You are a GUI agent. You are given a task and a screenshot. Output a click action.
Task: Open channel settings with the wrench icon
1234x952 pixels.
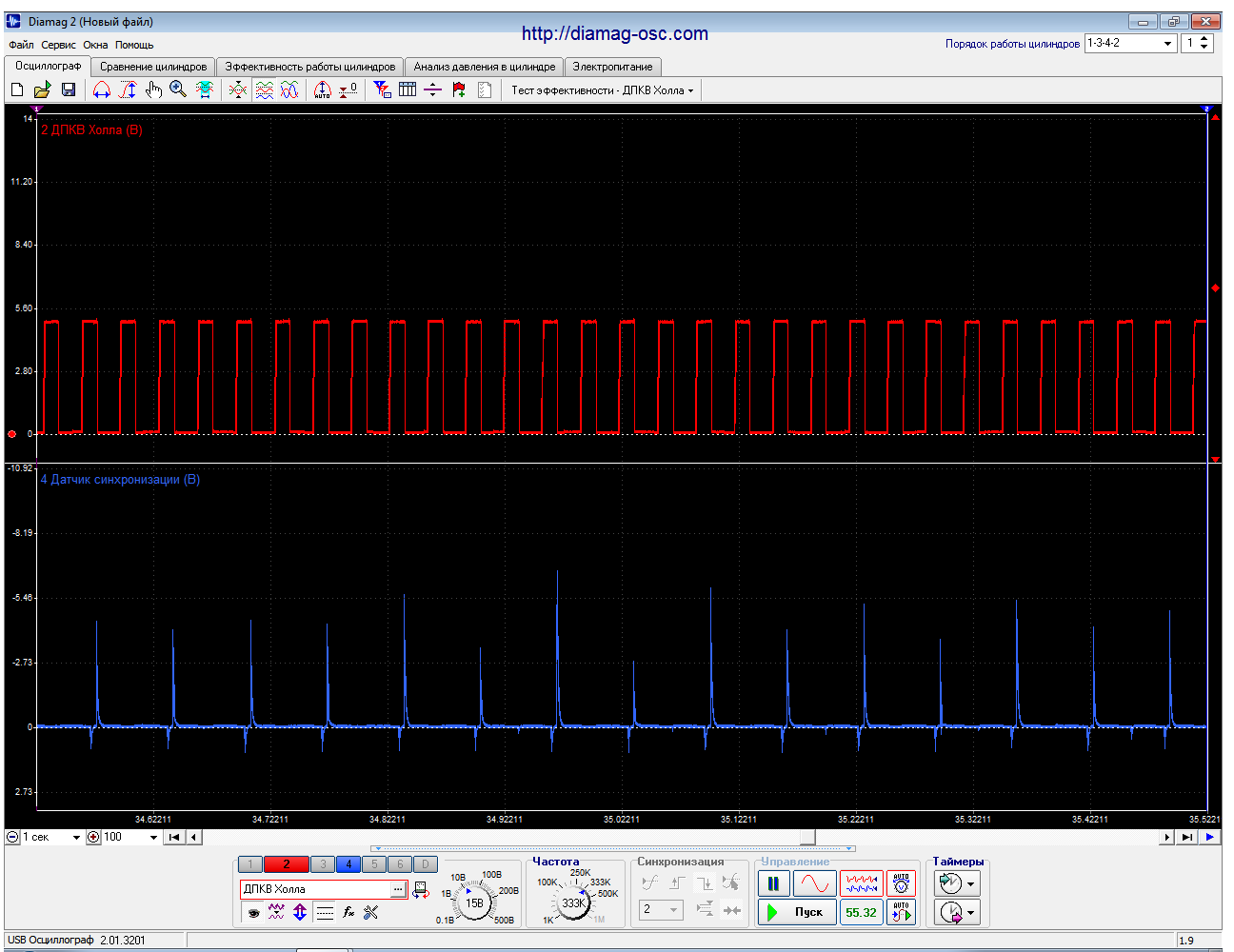(371, 912)
